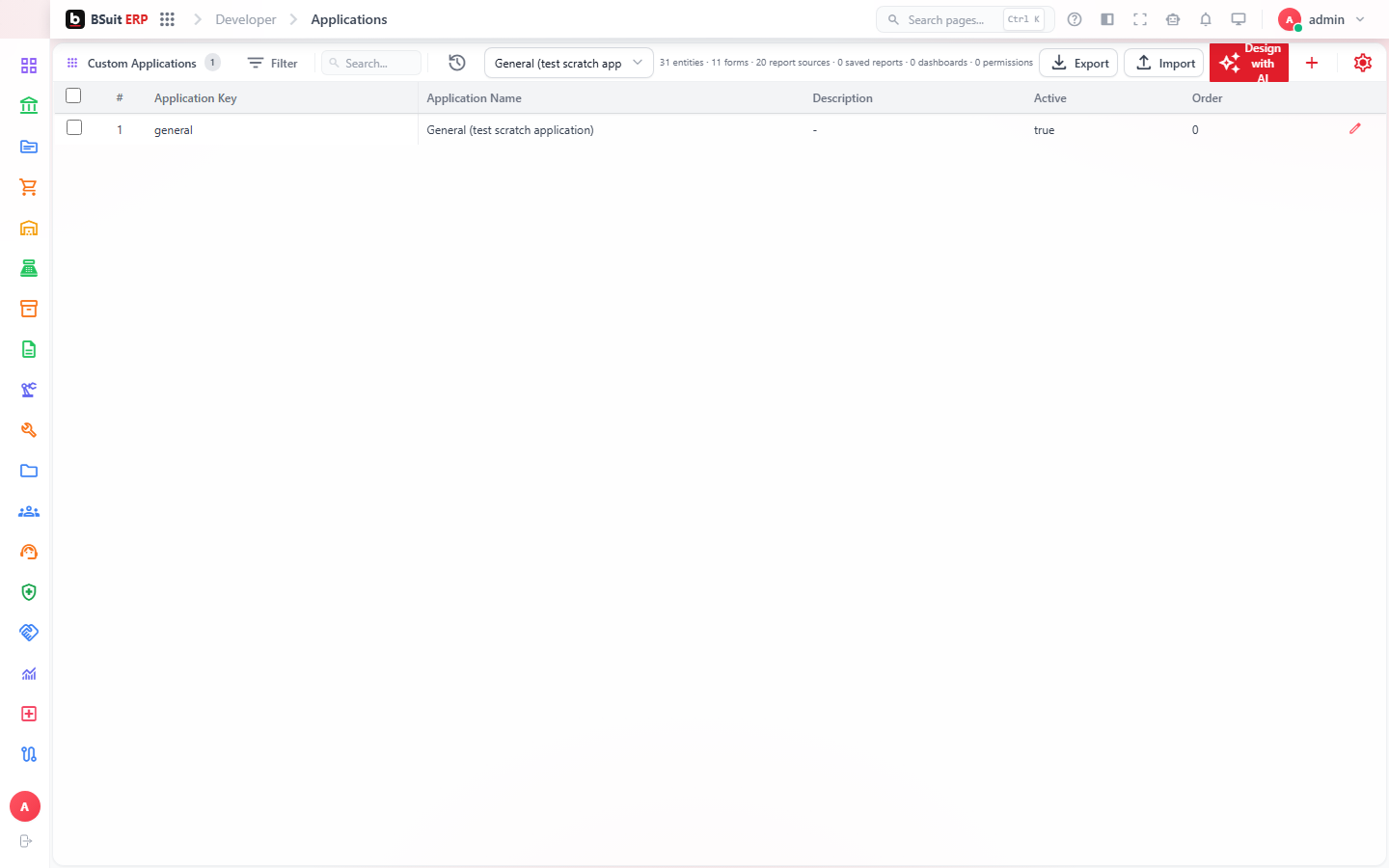Image resolution: width=1389 pixels, height=868 pixels.
Task: Click the green document icon in sidebar
Action: (29, 349)
